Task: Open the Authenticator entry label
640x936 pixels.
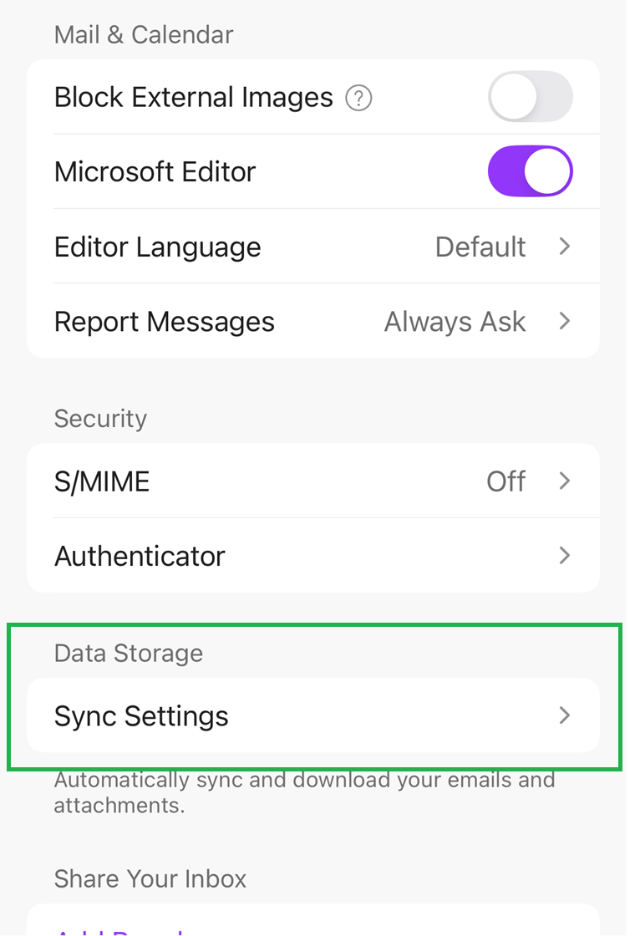Action: point(140,556)
